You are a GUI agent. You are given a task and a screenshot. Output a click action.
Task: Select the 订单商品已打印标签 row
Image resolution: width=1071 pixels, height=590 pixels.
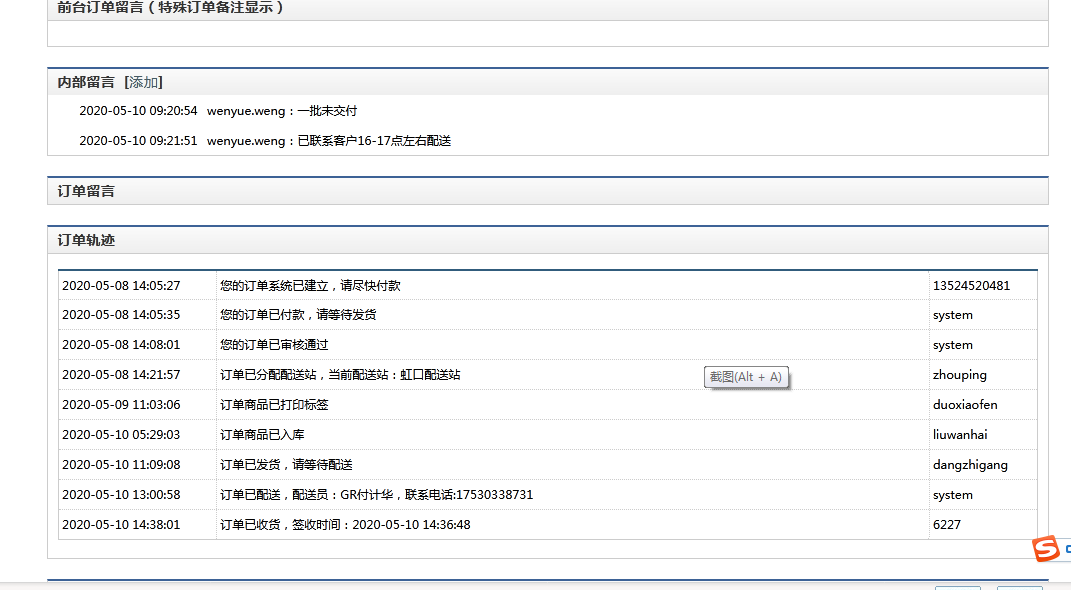point(274,405)
